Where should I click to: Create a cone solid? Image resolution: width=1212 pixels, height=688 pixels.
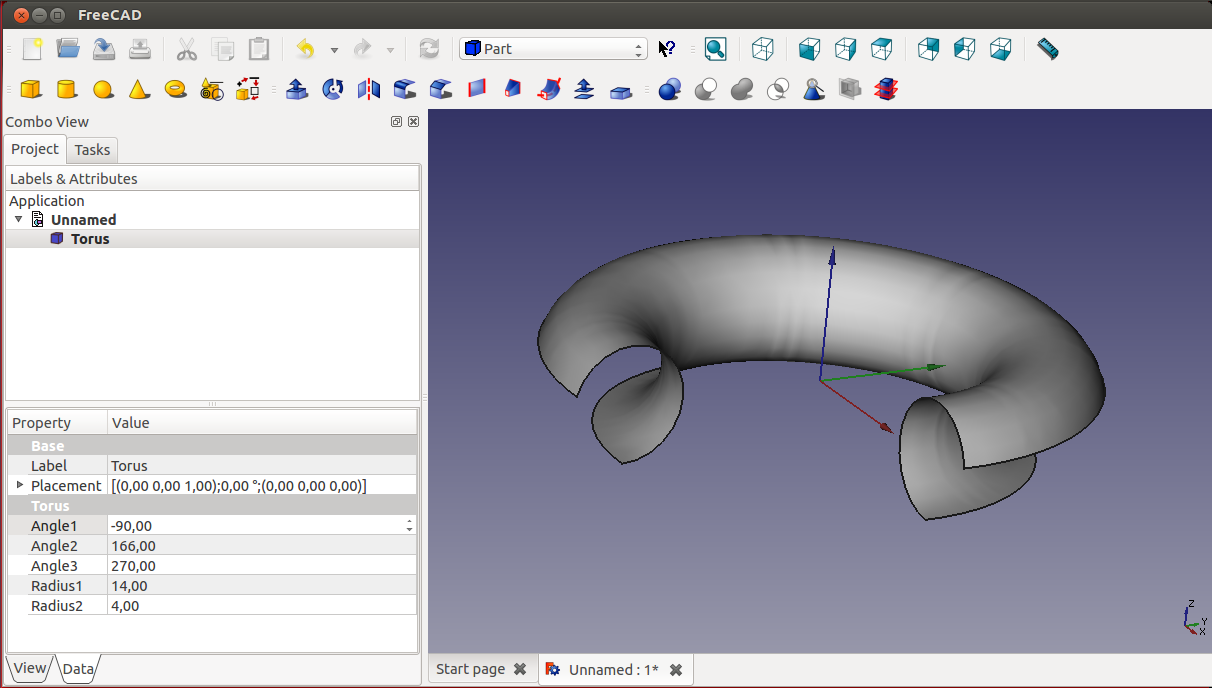pyautogui.click(x=139, y=89)
